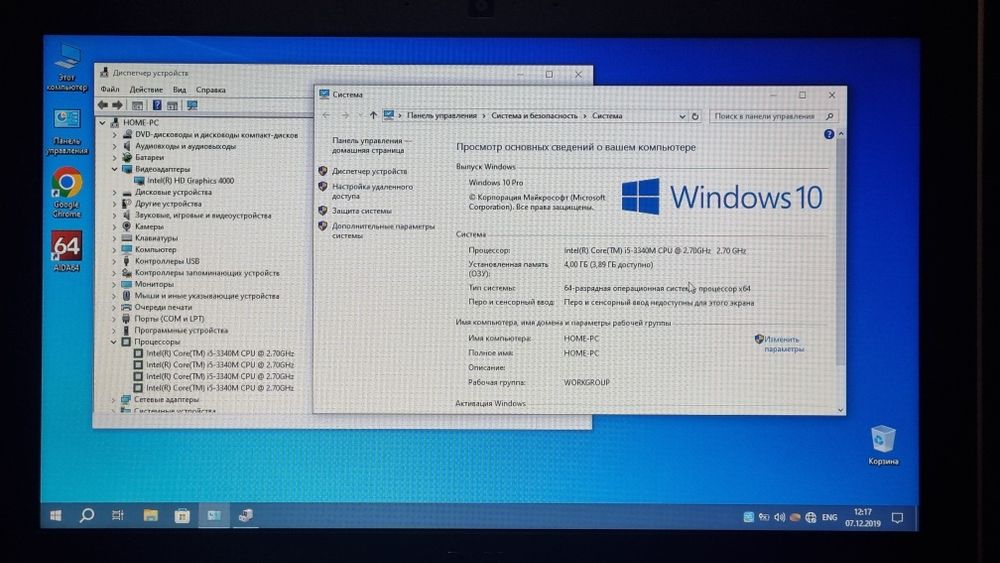1000x563 pixels.
Task: Click ENG language indicator
Action: pyautogui.click(x=830, y=517)
